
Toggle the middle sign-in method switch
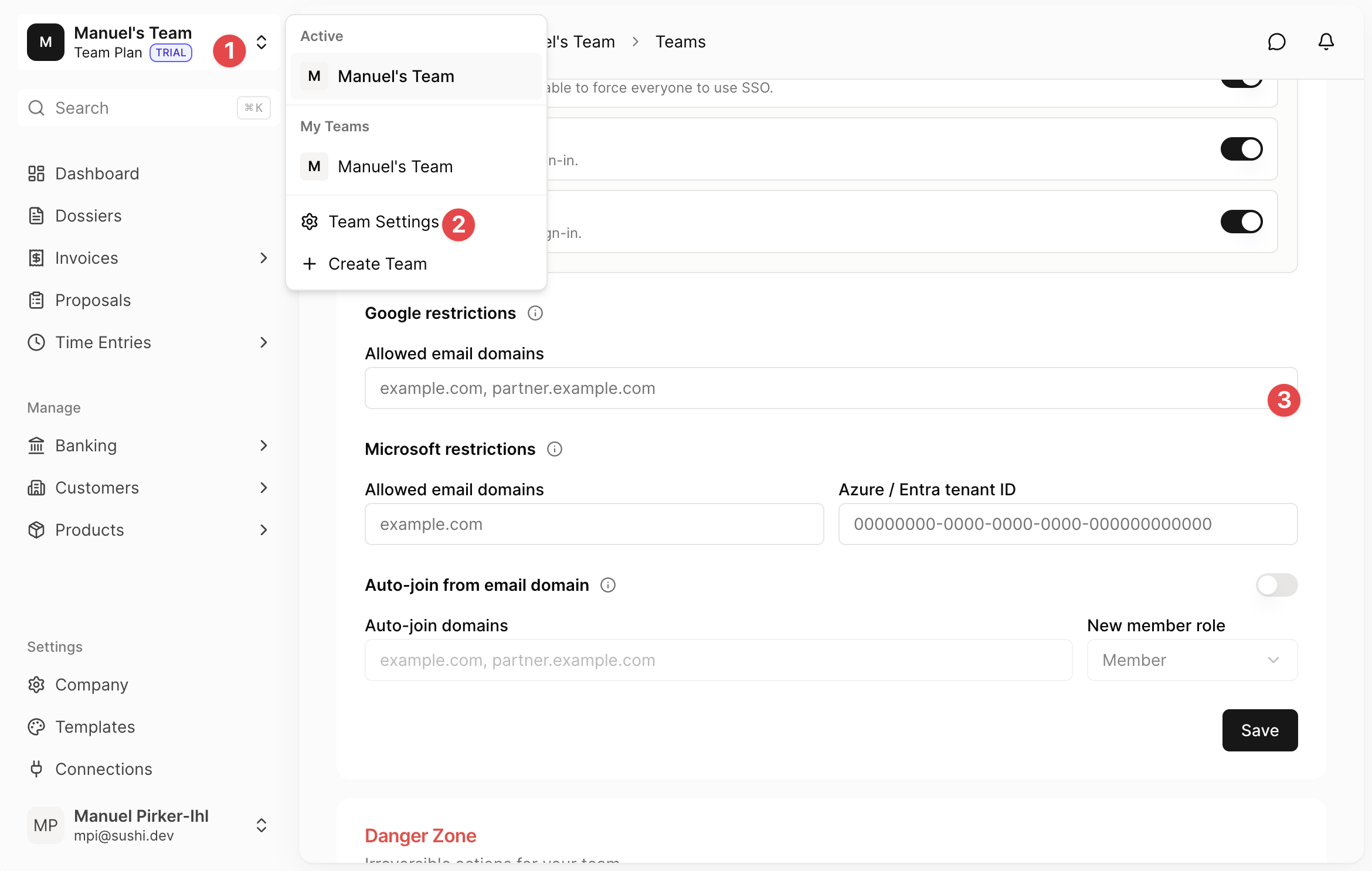point(1242,149)
